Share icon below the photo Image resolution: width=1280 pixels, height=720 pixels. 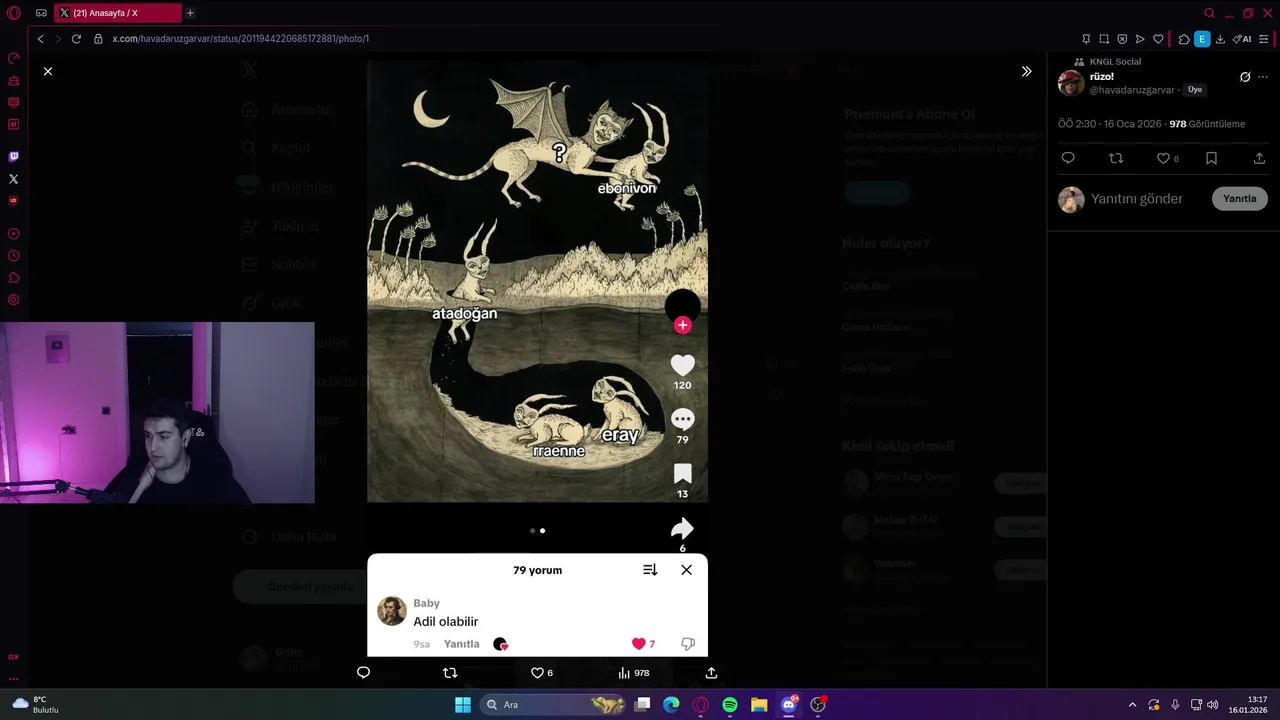(711, 673)
